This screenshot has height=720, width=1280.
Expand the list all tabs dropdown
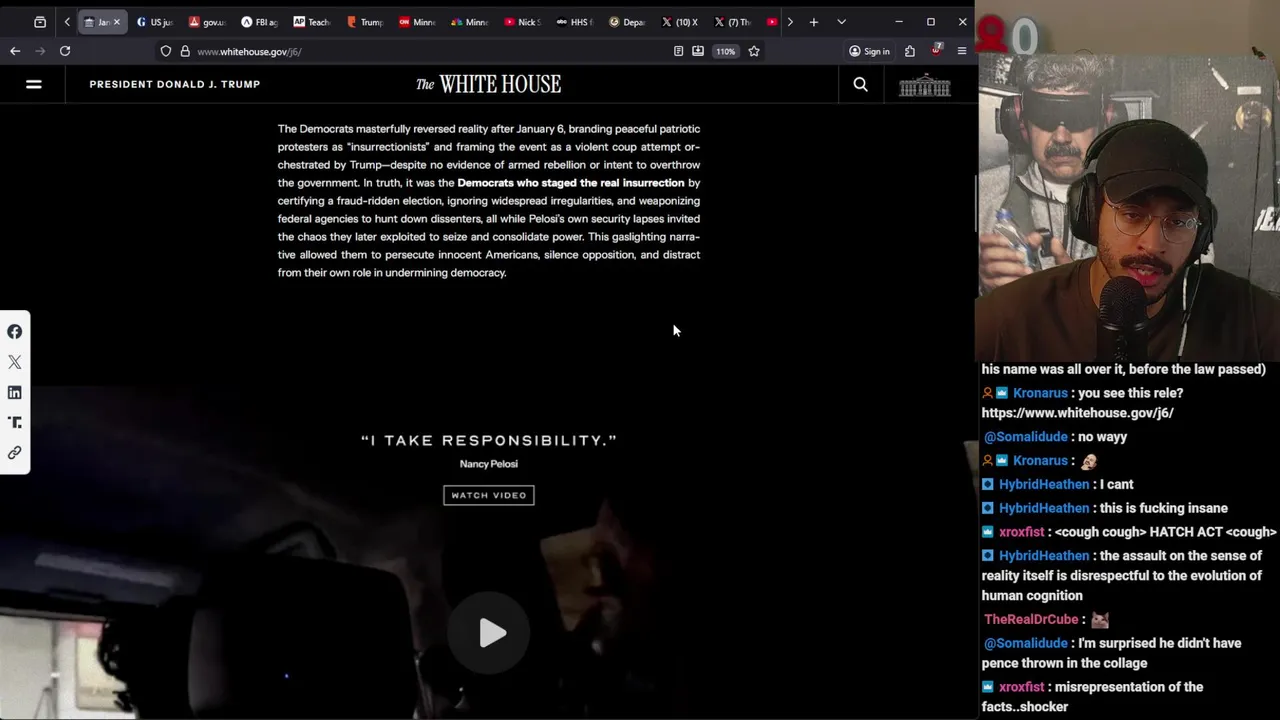coord(841,22)
